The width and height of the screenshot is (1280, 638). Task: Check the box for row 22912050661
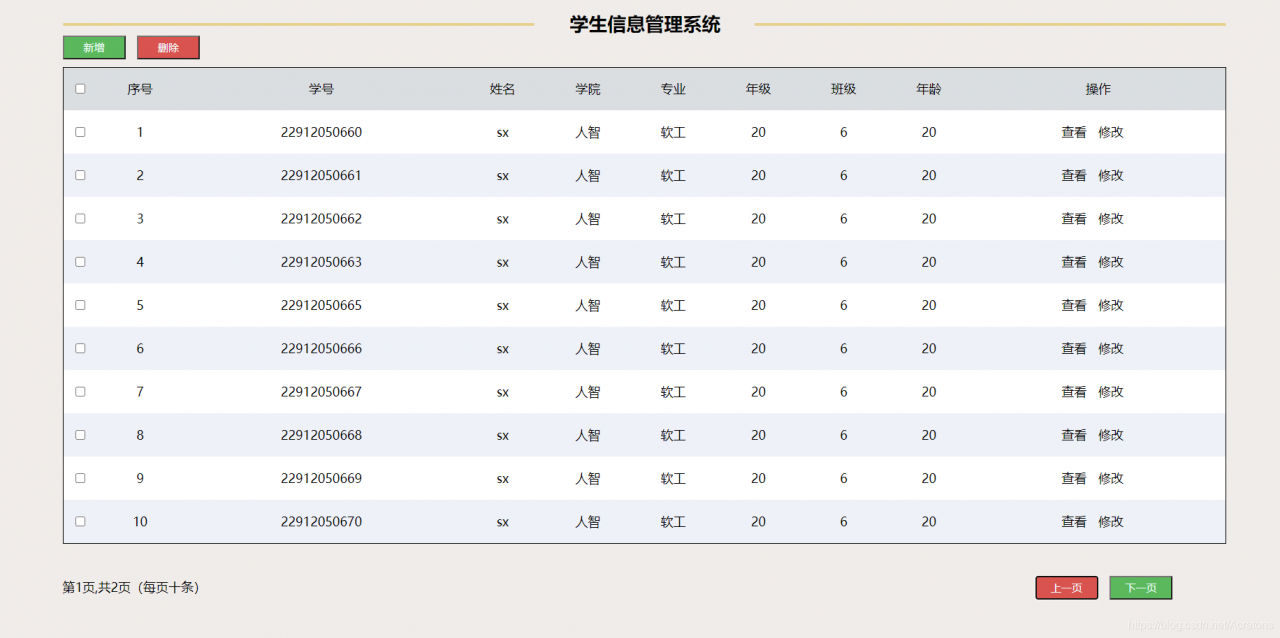click(80, 175)
